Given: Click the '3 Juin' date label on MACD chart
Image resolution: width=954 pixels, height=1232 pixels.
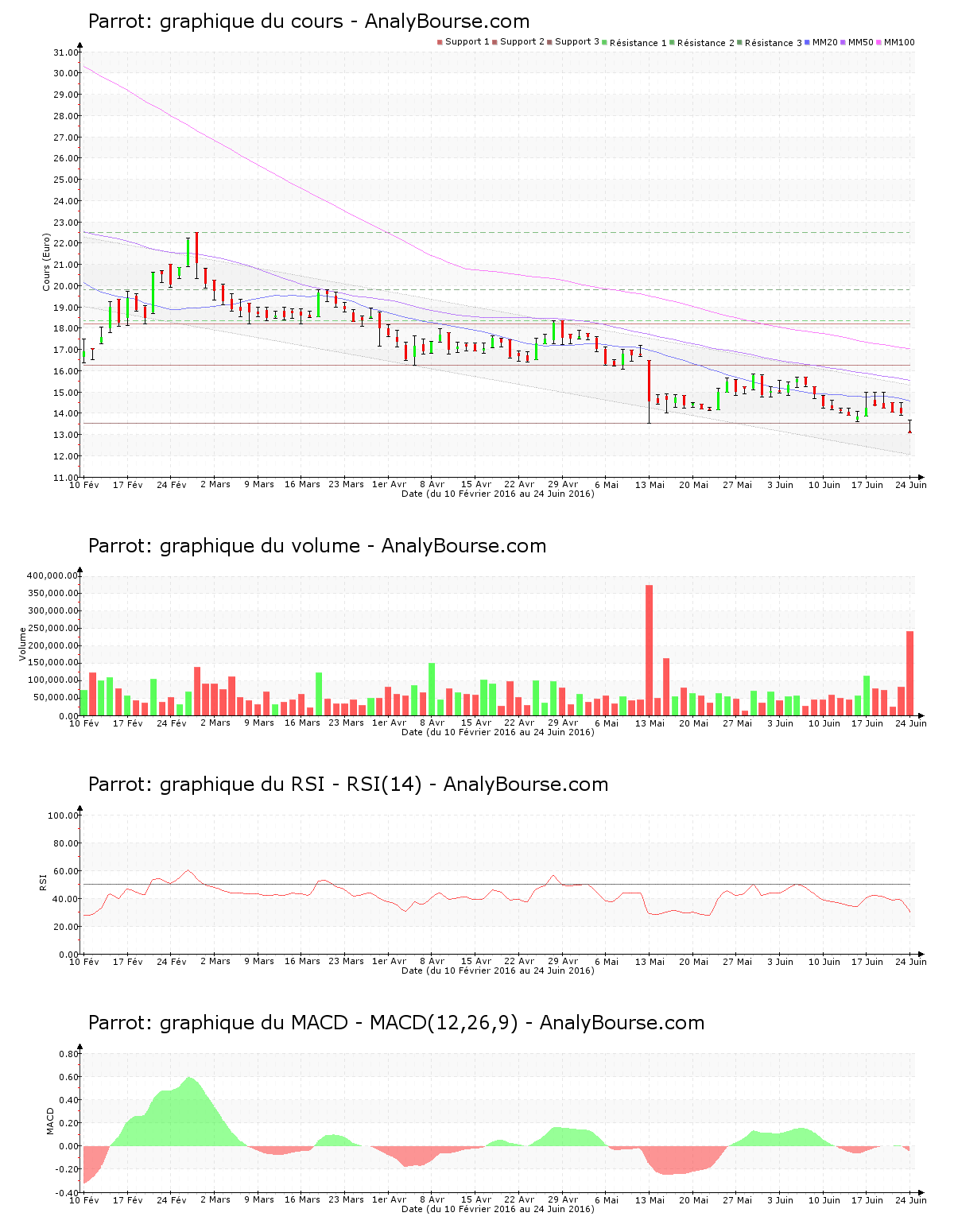Looking at the screenshot, I should (x=780, y=1199).
